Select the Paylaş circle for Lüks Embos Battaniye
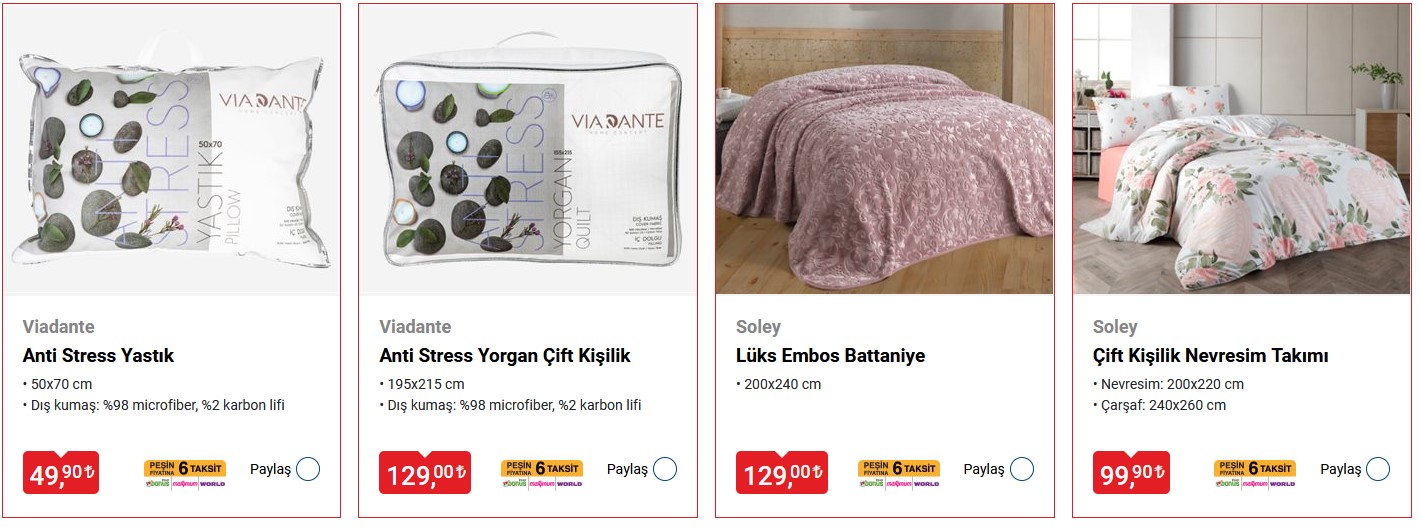The height and width of the screenshot is (527, 1421). pos(1022,469)
